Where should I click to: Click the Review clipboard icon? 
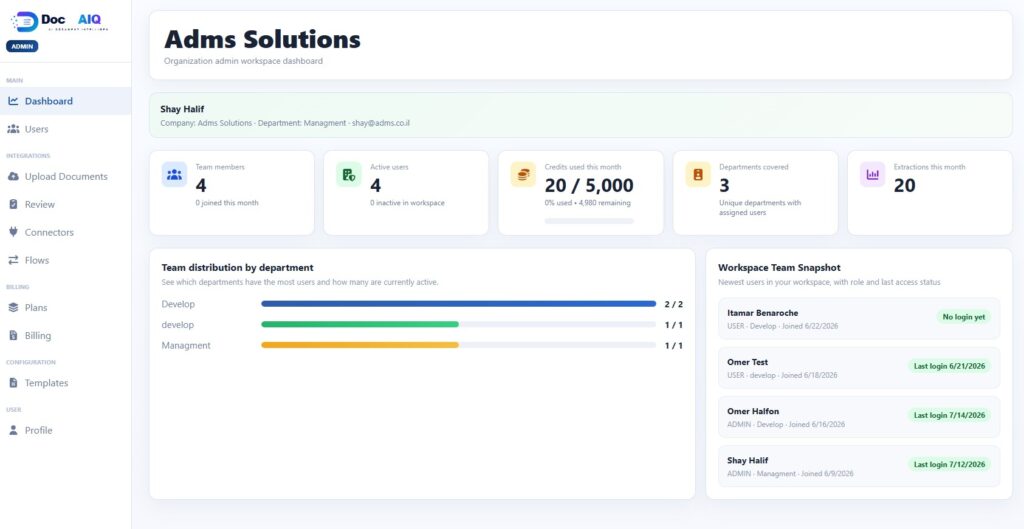click(13, 204)
